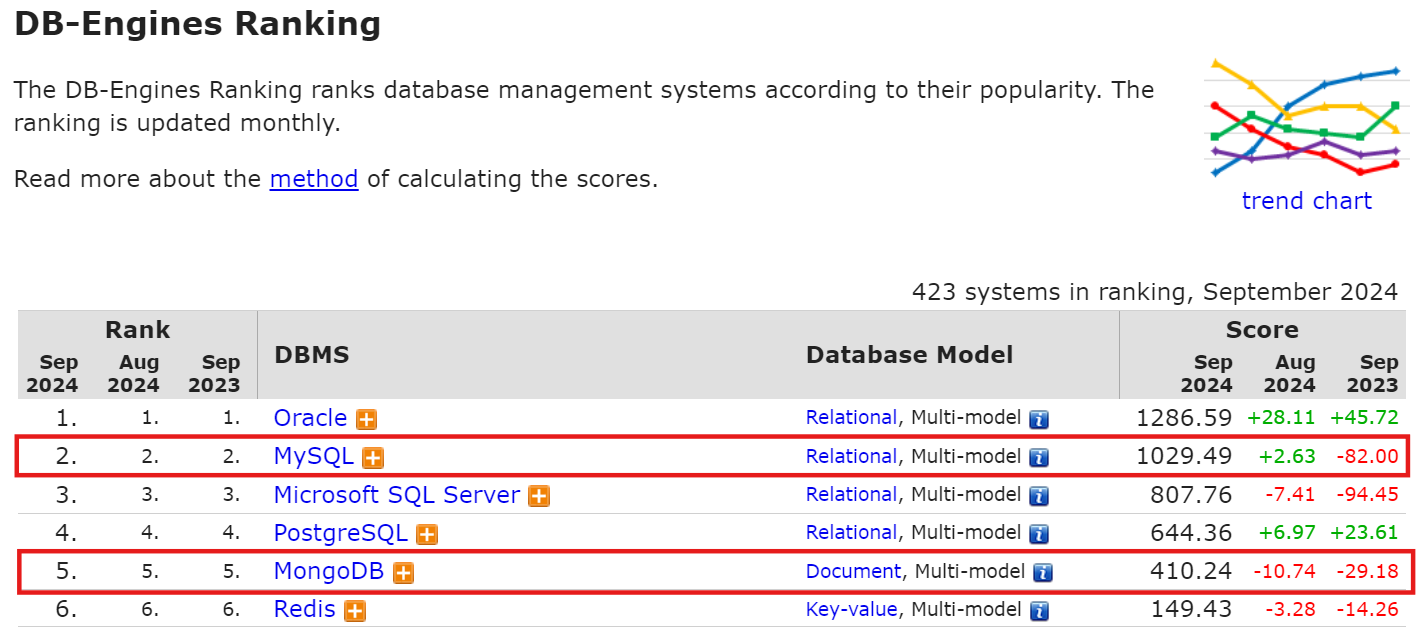Image resolution: width=1426 pixels, height=628 pixels.
Task: Click the Relational model link for Oracle
Action: (852, 418)
